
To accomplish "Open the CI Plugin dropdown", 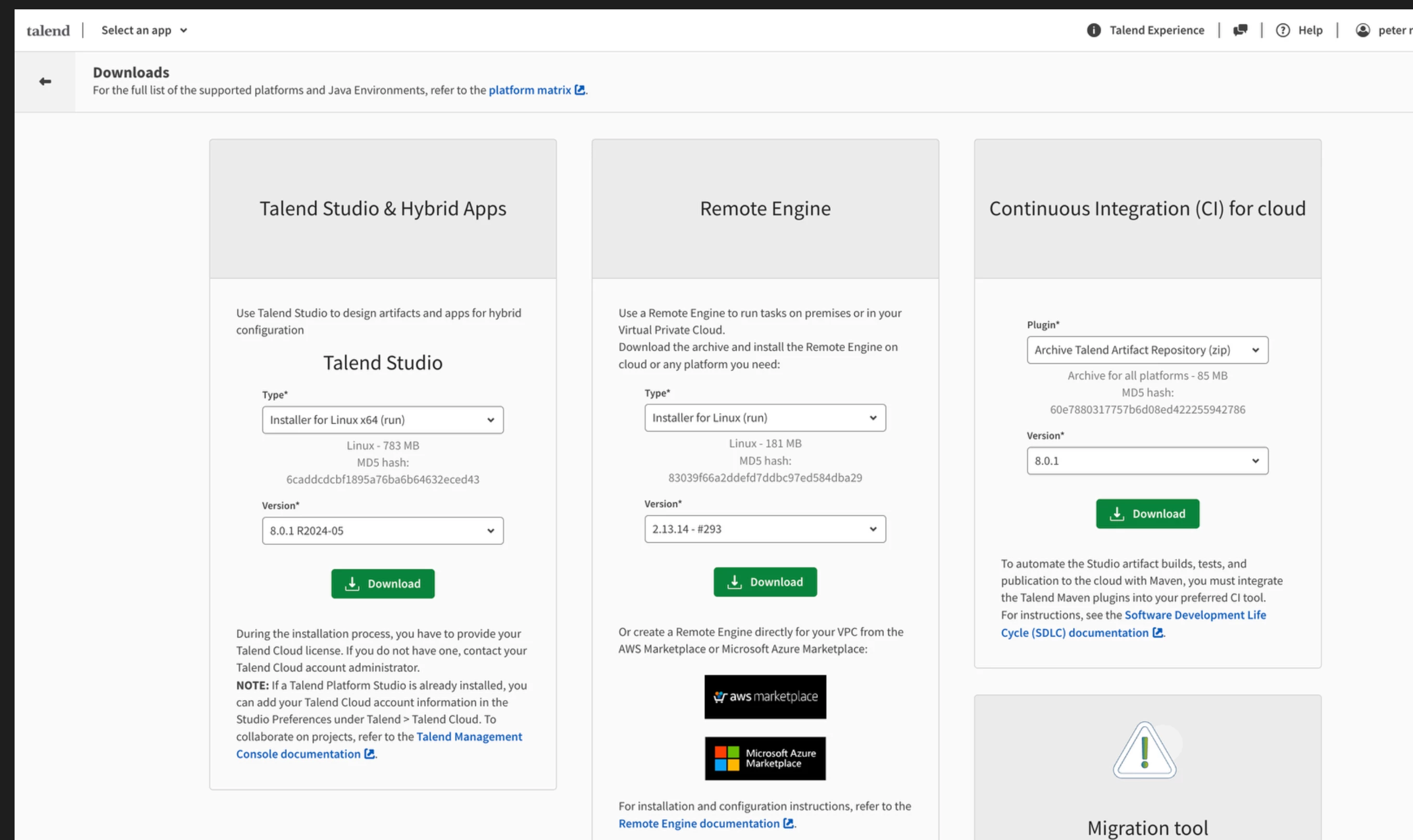I will tap(1147, 350).
